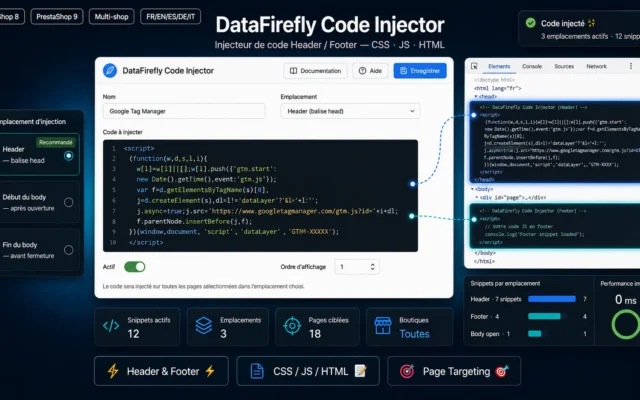The width and height of the screenshot is (640, 400).
Task: Click the PrestaShop 9 badge
Action: 57,17
